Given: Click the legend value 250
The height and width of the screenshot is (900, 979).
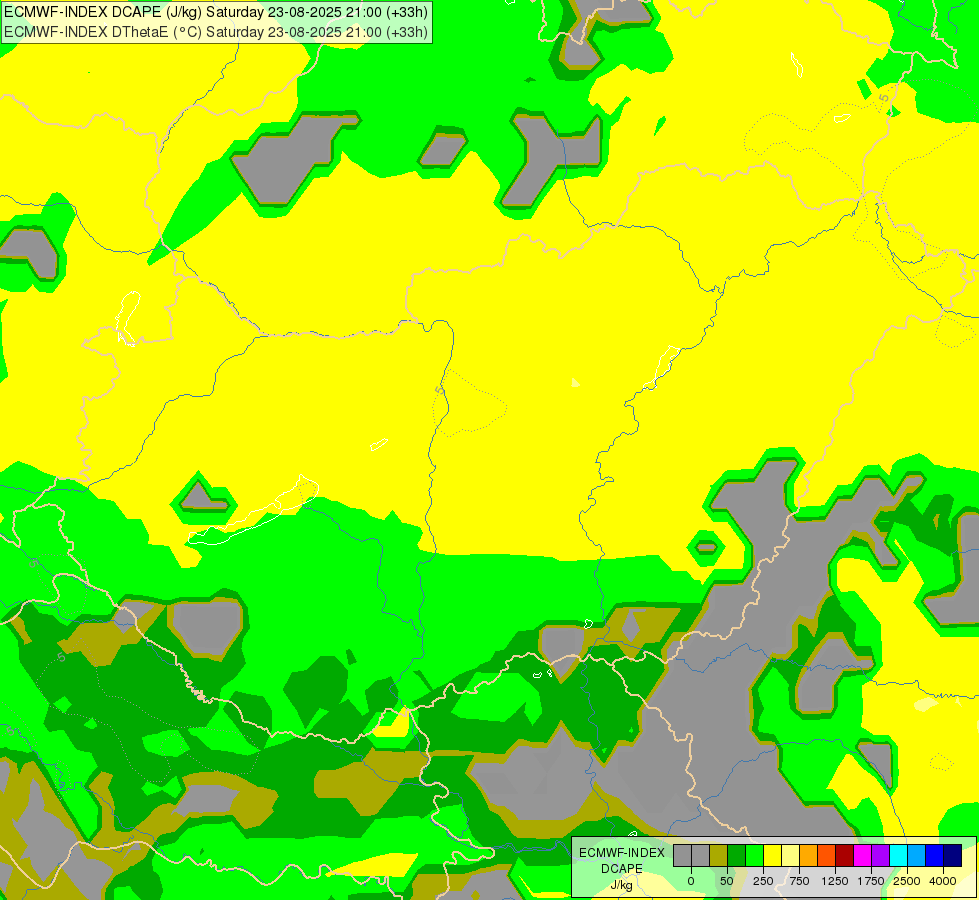Looking at the screenshot, I should tap(763, 881).
